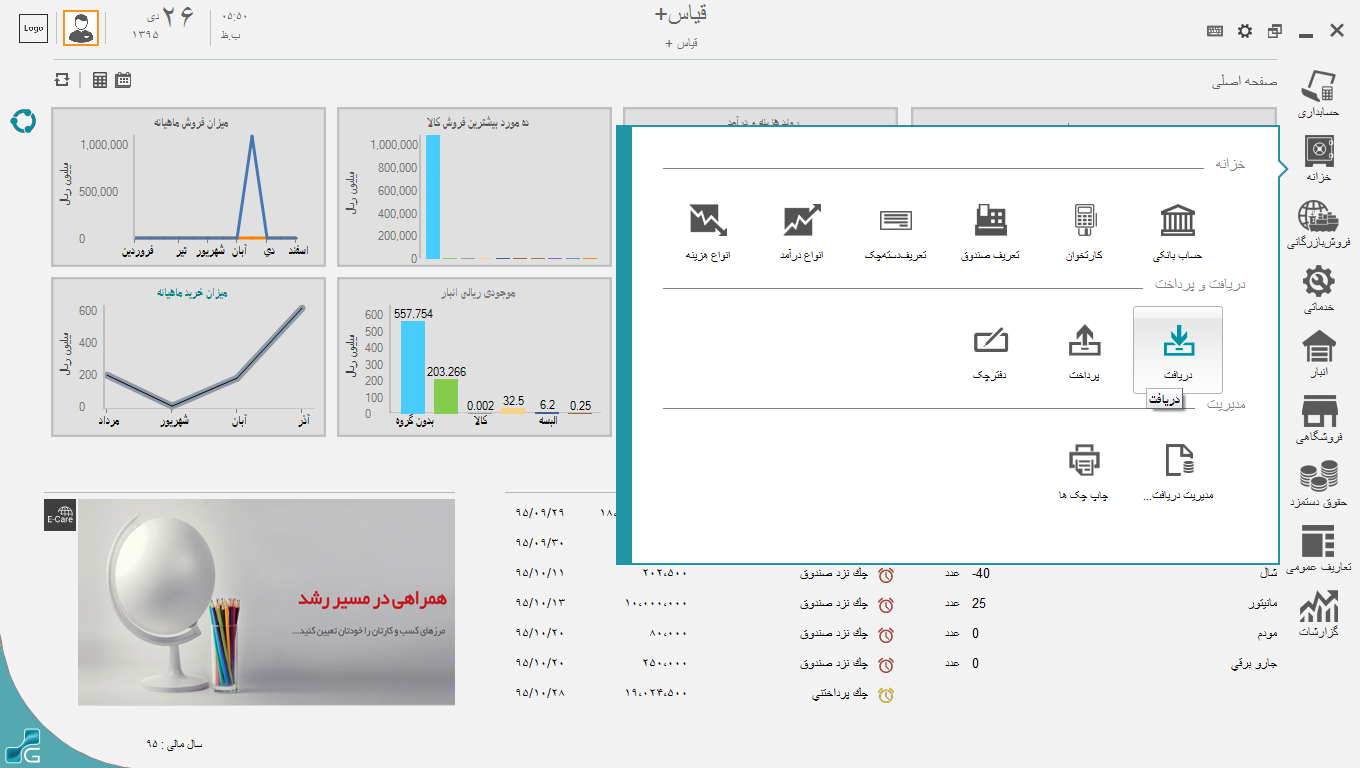
Task: Click the alarm icon beside ۸۰،۰۰۰ check
Action: (x=886, y=634)
